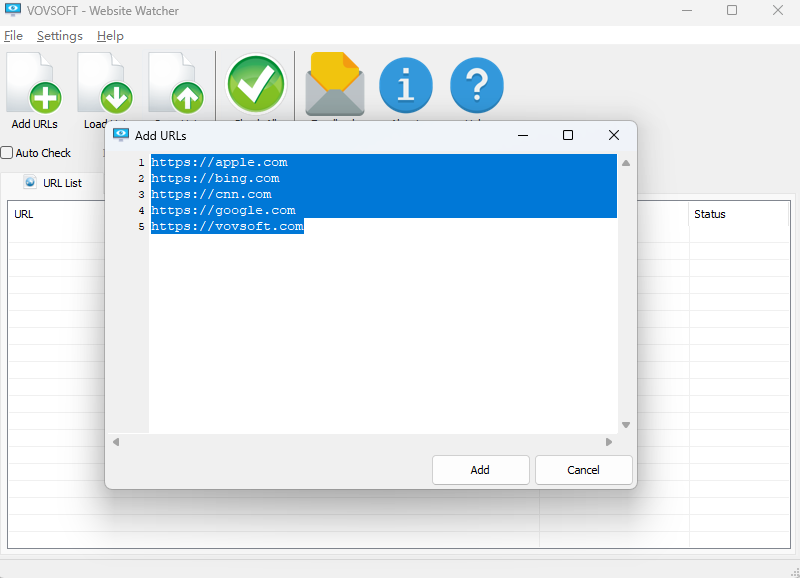Viewport: 800px width, 578px height.
Task: Minimize the Add URLs dialog
Action: coord(523,135)
